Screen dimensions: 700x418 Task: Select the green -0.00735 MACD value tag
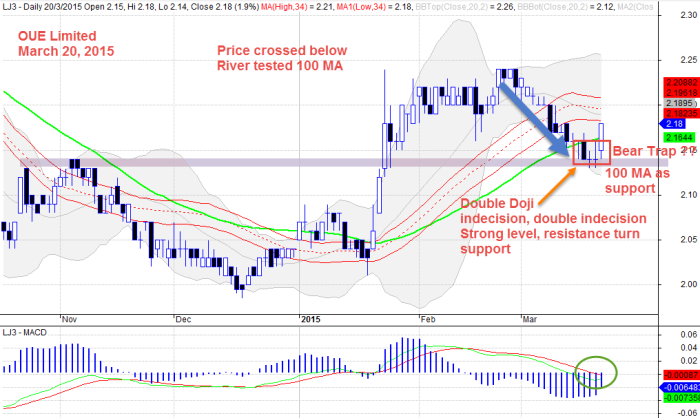(x=682, y=397)
